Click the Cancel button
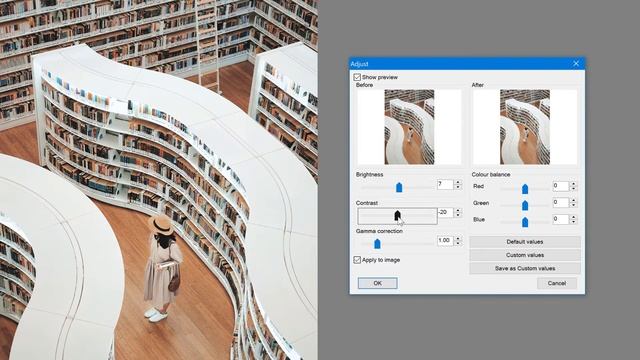Screen dimensions: 640x360 557,283
